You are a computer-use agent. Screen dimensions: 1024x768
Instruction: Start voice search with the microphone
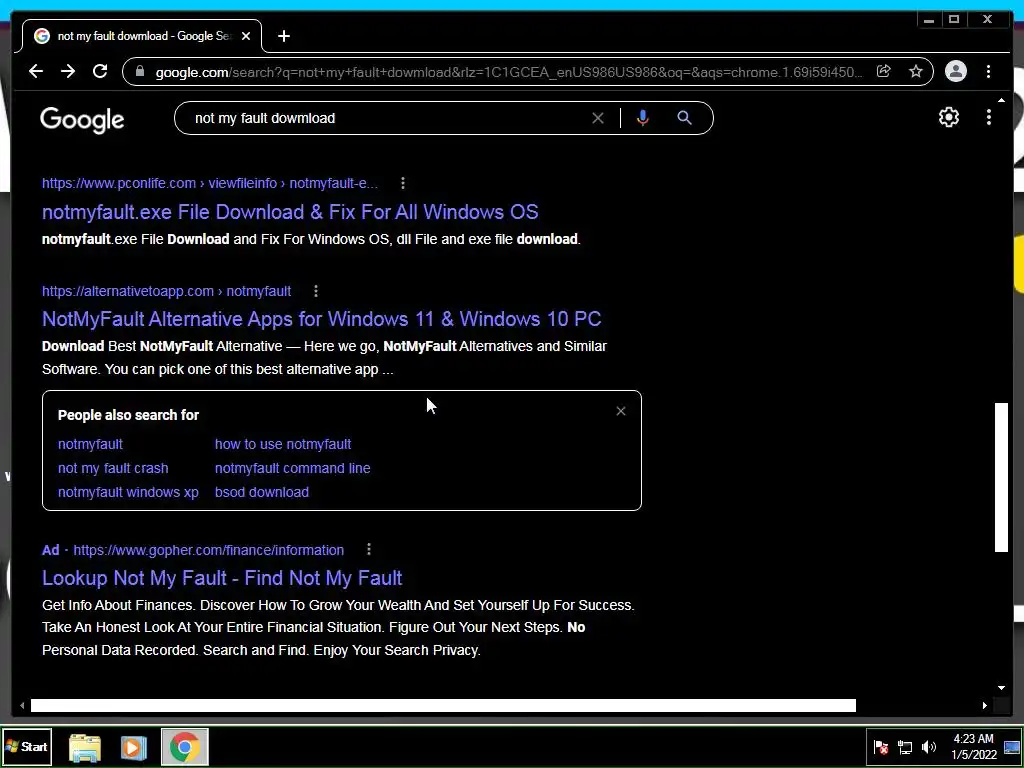(643, 118)
